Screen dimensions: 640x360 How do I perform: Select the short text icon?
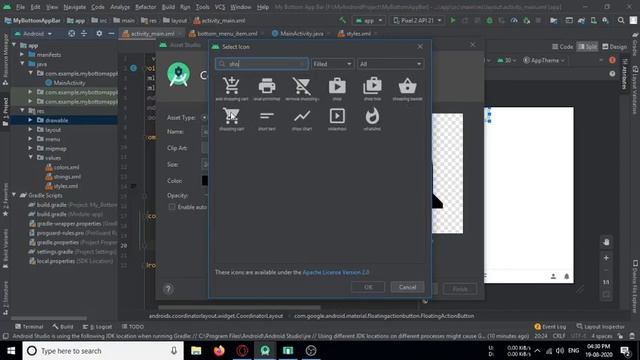(x=267, y=116)
